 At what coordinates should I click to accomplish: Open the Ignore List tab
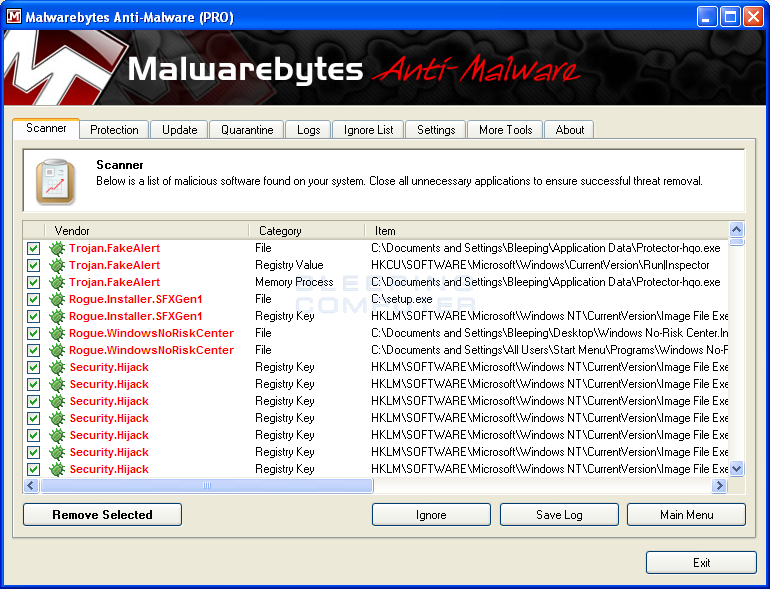pyautogui.click(x=368, y=130)
